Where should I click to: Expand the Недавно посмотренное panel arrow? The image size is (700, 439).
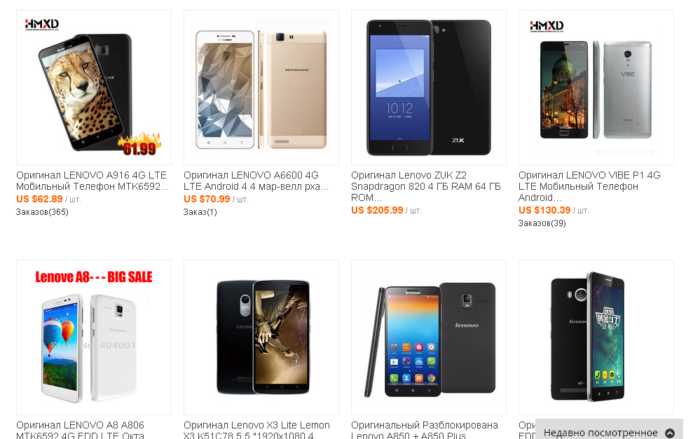click(670, 433)
